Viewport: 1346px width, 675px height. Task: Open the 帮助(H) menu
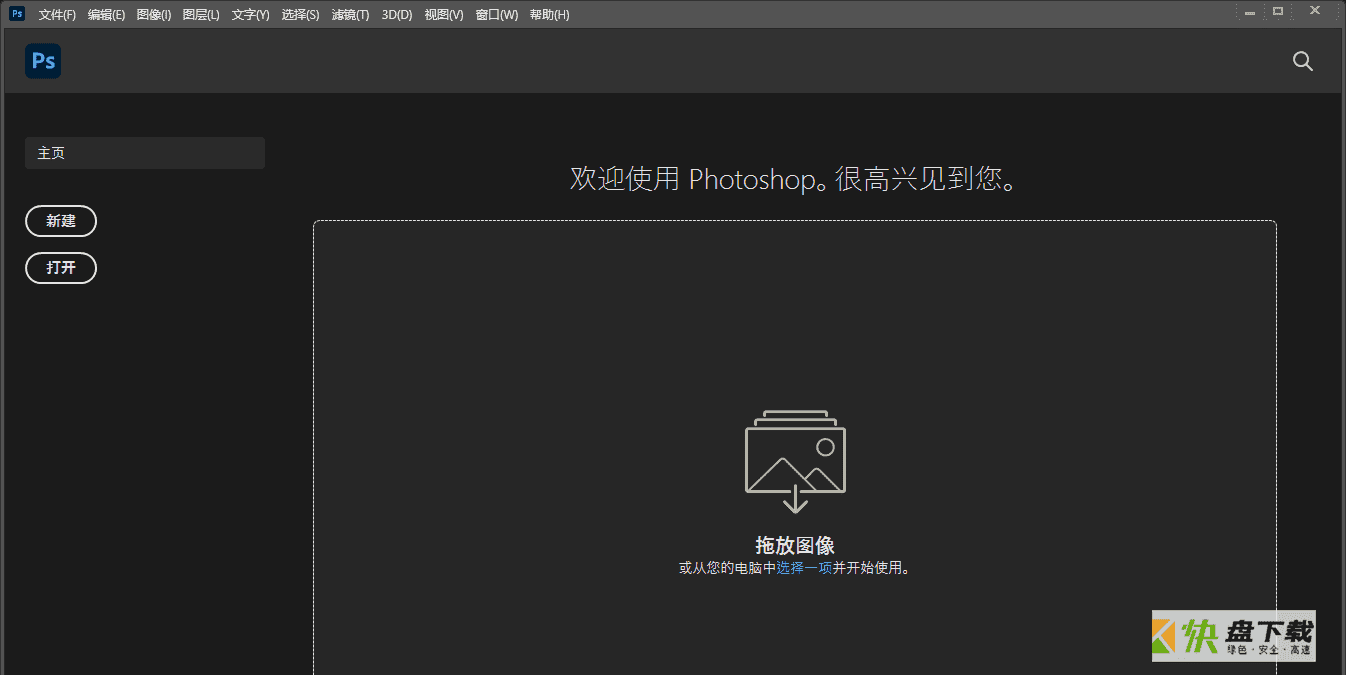[x=549, y=15]
